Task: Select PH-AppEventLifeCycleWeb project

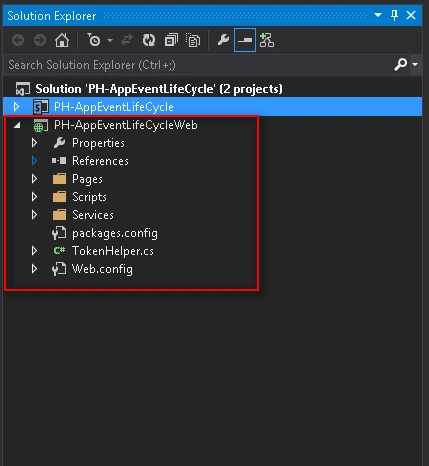Action: [x=126, y=125]
